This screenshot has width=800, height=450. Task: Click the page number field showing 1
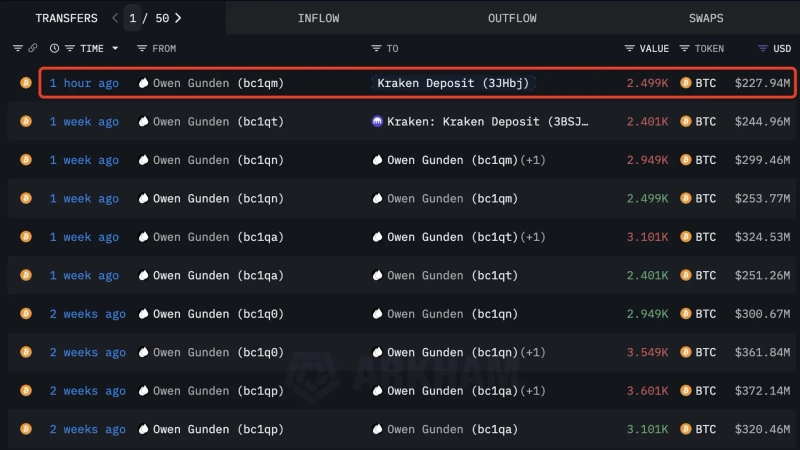click(x=133, y=18)
